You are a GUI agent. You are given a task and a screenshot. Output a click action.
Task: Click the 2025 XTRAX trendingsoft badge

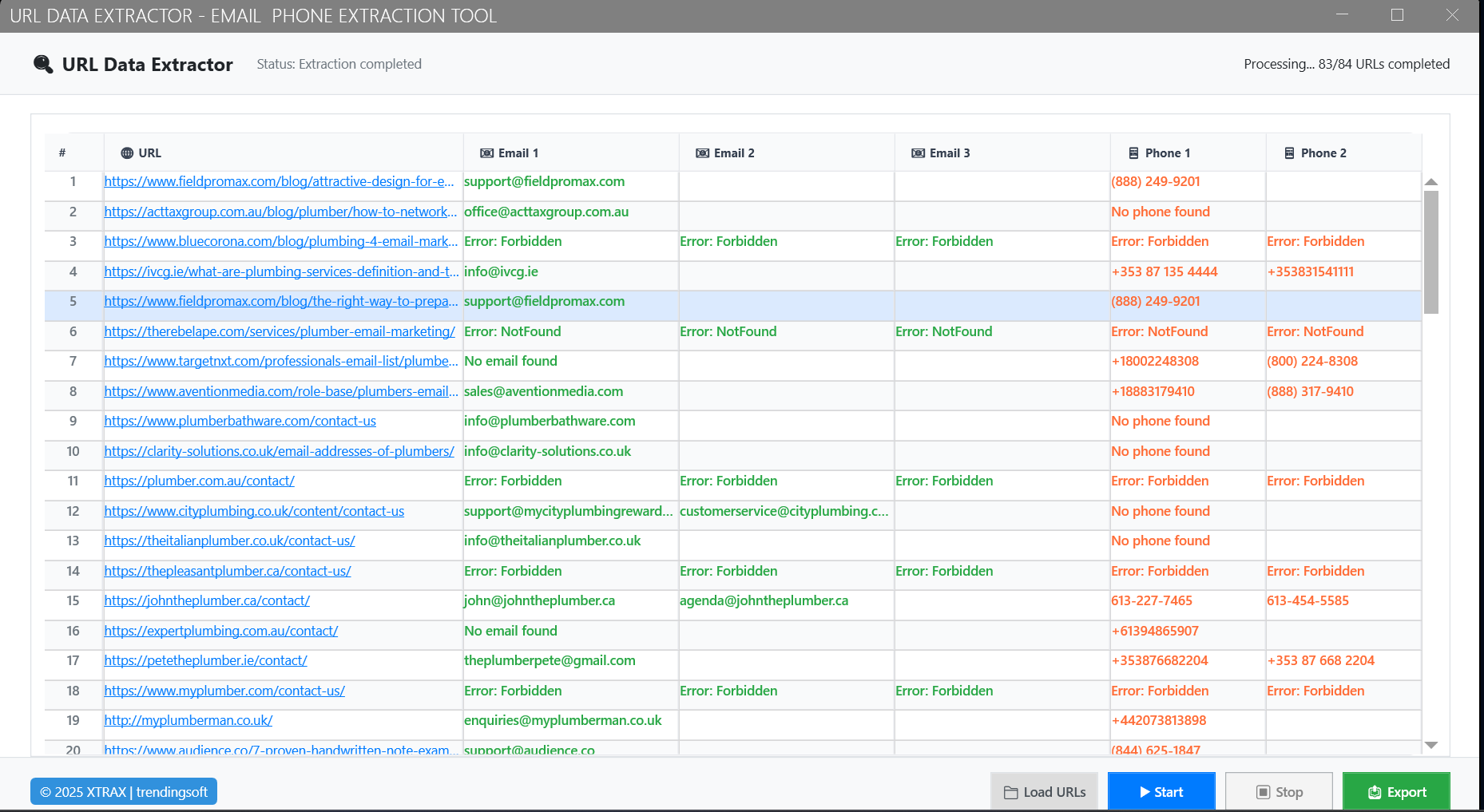pos(124,791)
